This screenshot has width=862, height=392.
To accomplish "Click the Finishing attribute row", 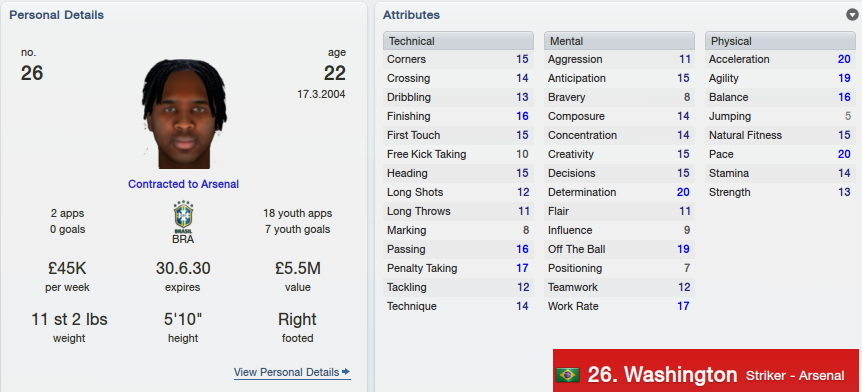I will [458, 116].
